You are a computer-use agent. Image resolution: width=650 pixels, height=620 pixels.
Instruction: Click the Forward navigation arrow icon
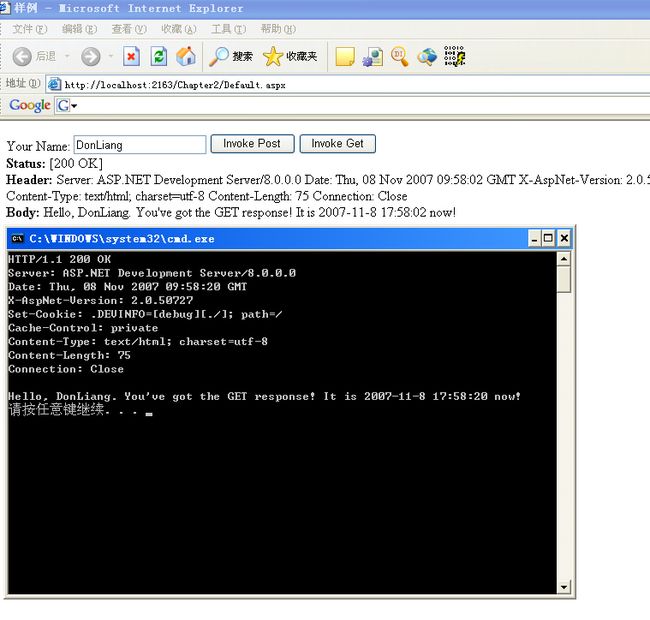click(90, 56)
